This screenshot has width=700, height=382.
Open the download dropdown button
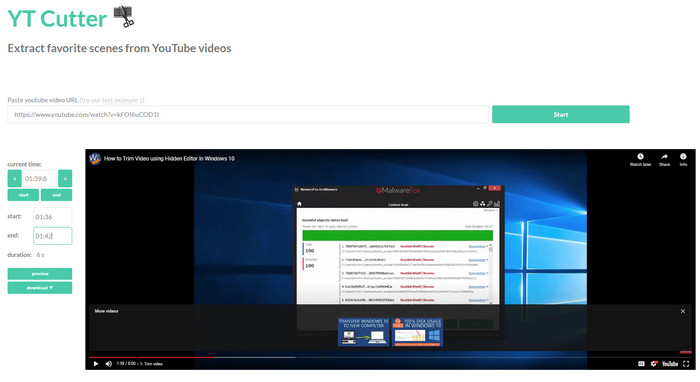click(40, 288)
